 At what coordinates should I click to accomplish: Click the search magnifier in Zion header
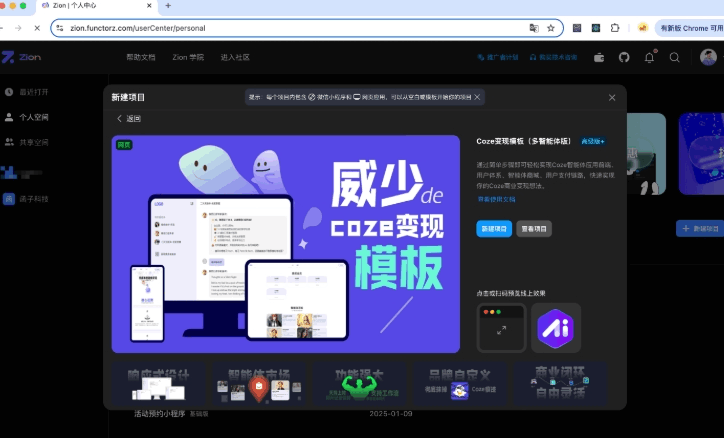pyautogui.click(x=674, y=57)
